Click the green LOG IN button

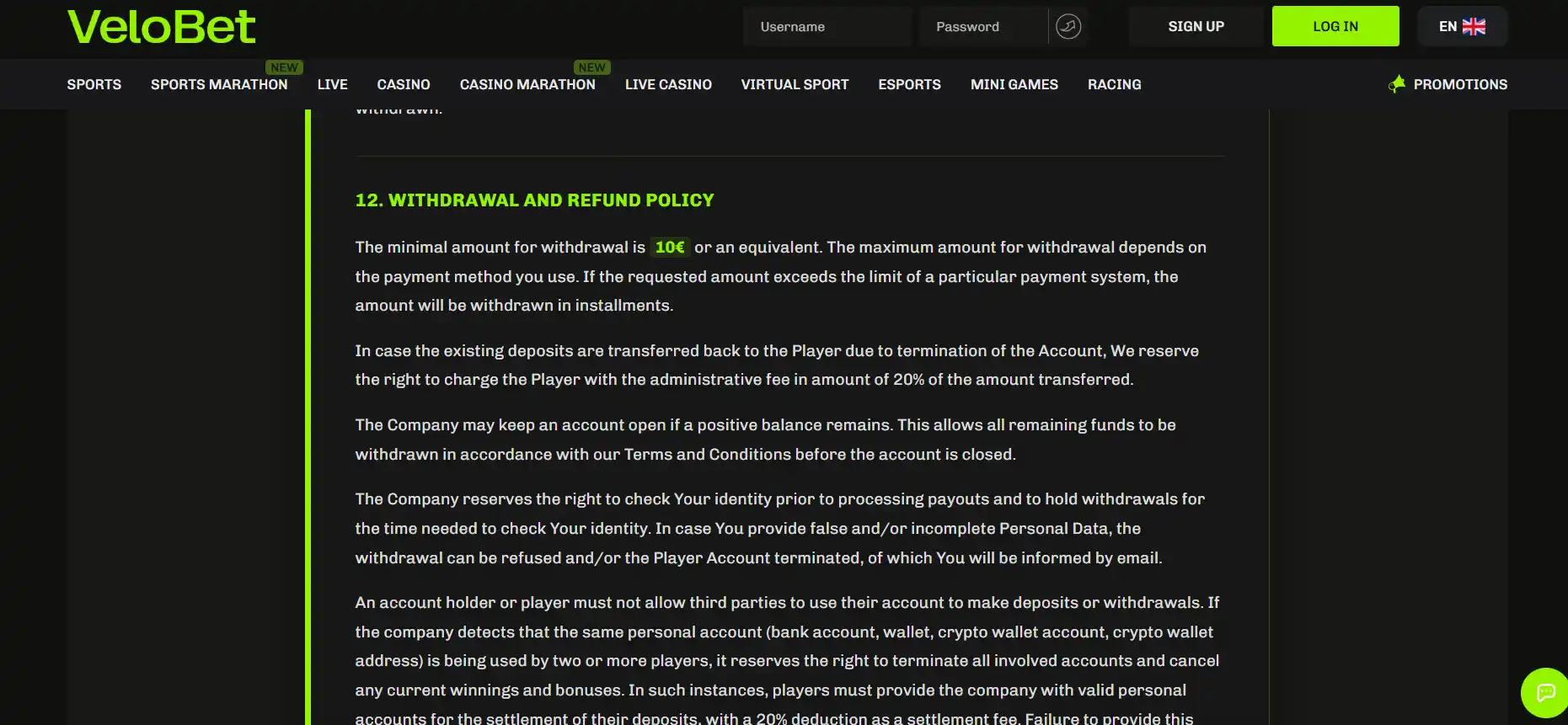[1335, 26]
